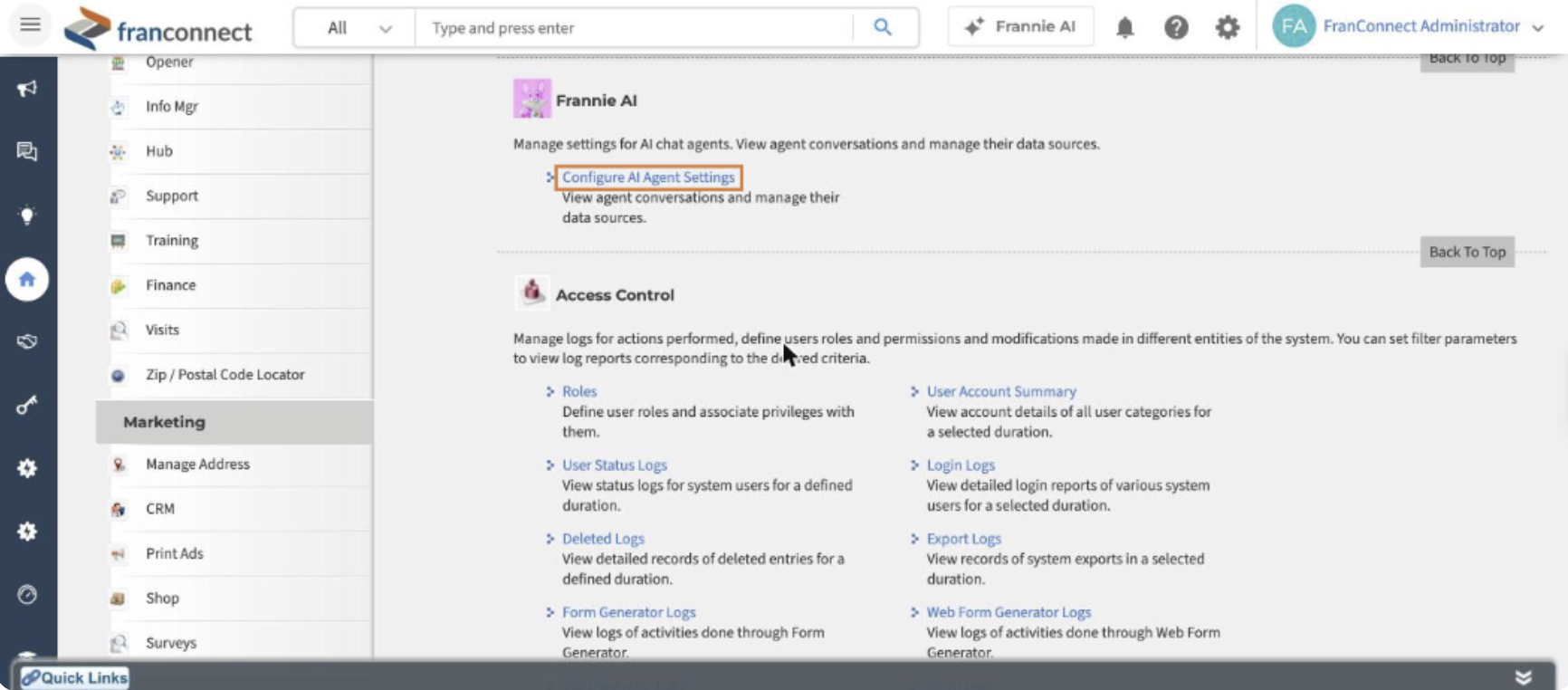The height and width of the screenshot is (690, 1568).
Task: Open the User Account Summary link
Action: click(1001, 391)
